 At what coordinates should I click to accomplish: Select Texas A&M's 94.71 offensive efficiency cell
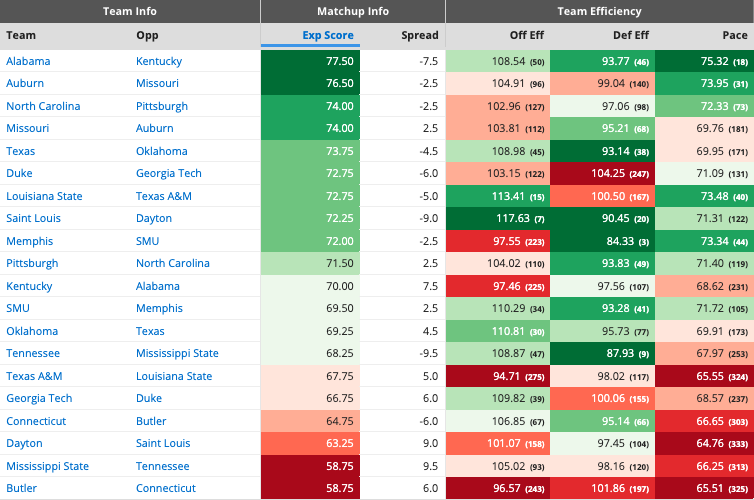pyautogui.click(x=498, y=376)
